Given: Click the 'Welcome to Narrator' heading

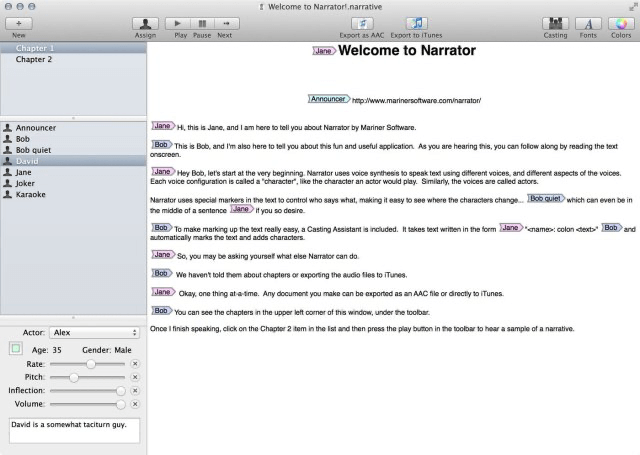Looking at the screenshot, I should coord(407,51).
